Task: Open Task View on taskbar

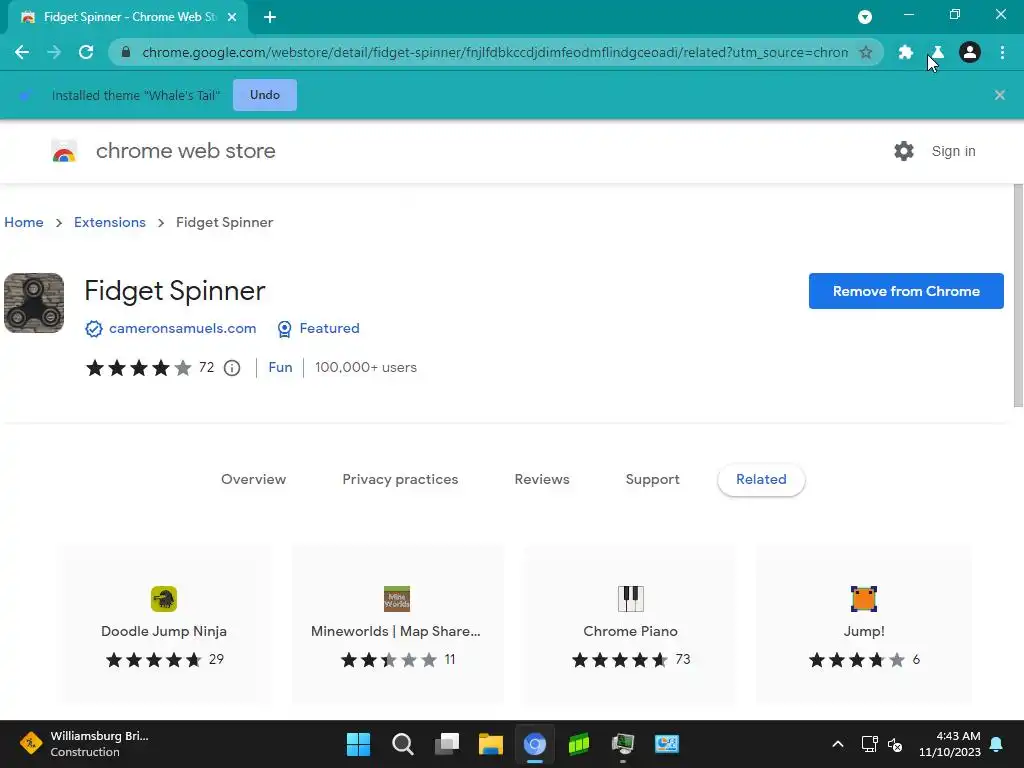Action: click(447, 744)
